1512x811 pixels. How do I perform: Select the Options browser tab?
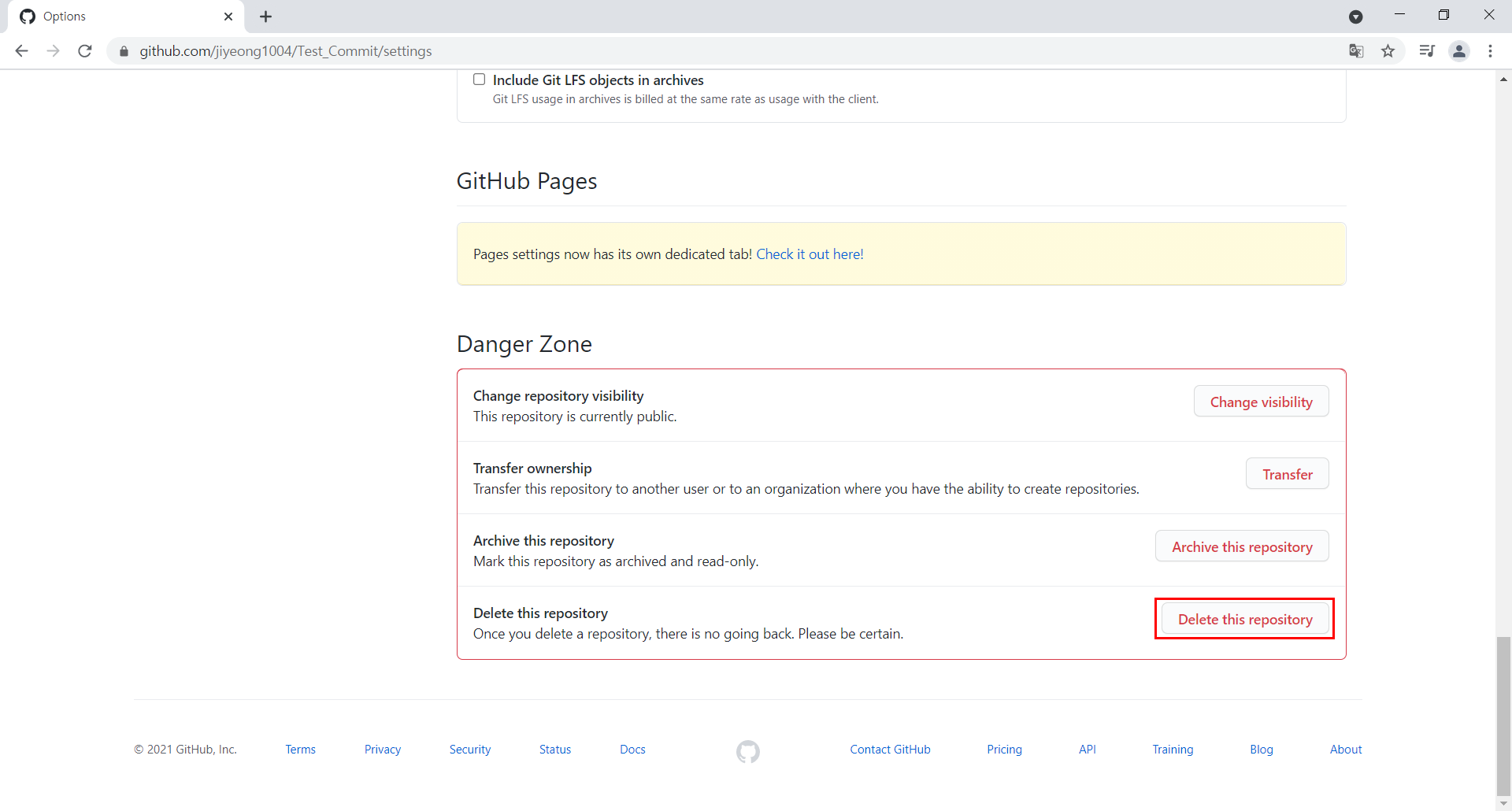click(x=126, y=17)
